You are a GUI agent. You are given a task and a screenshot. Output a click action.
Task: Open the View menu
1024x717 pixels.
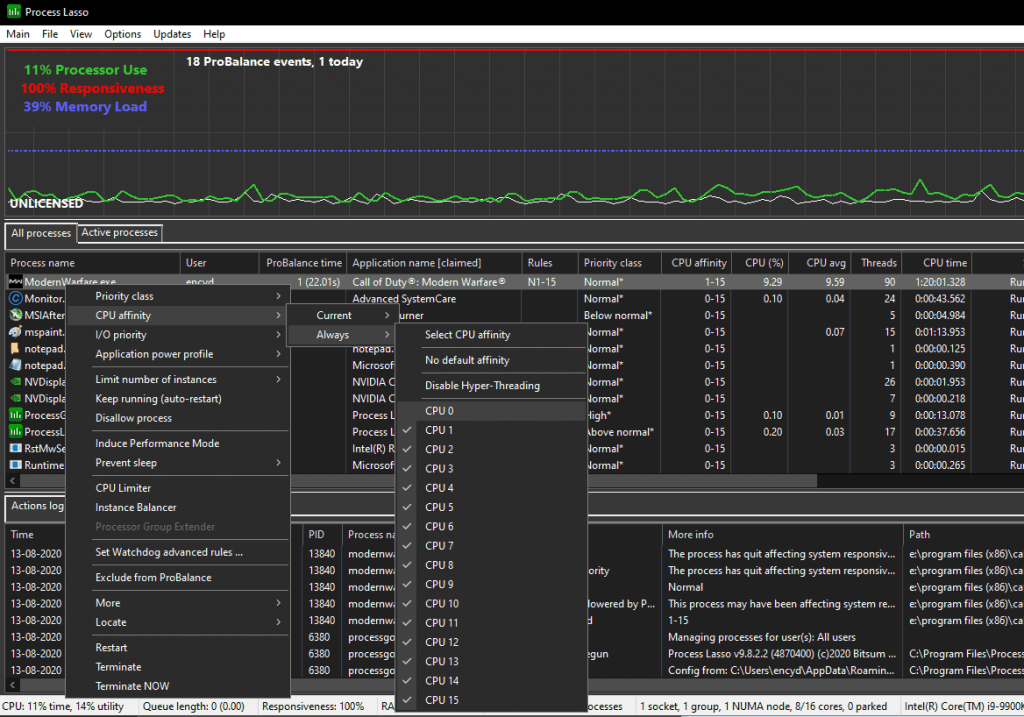[x=81, y=34]
